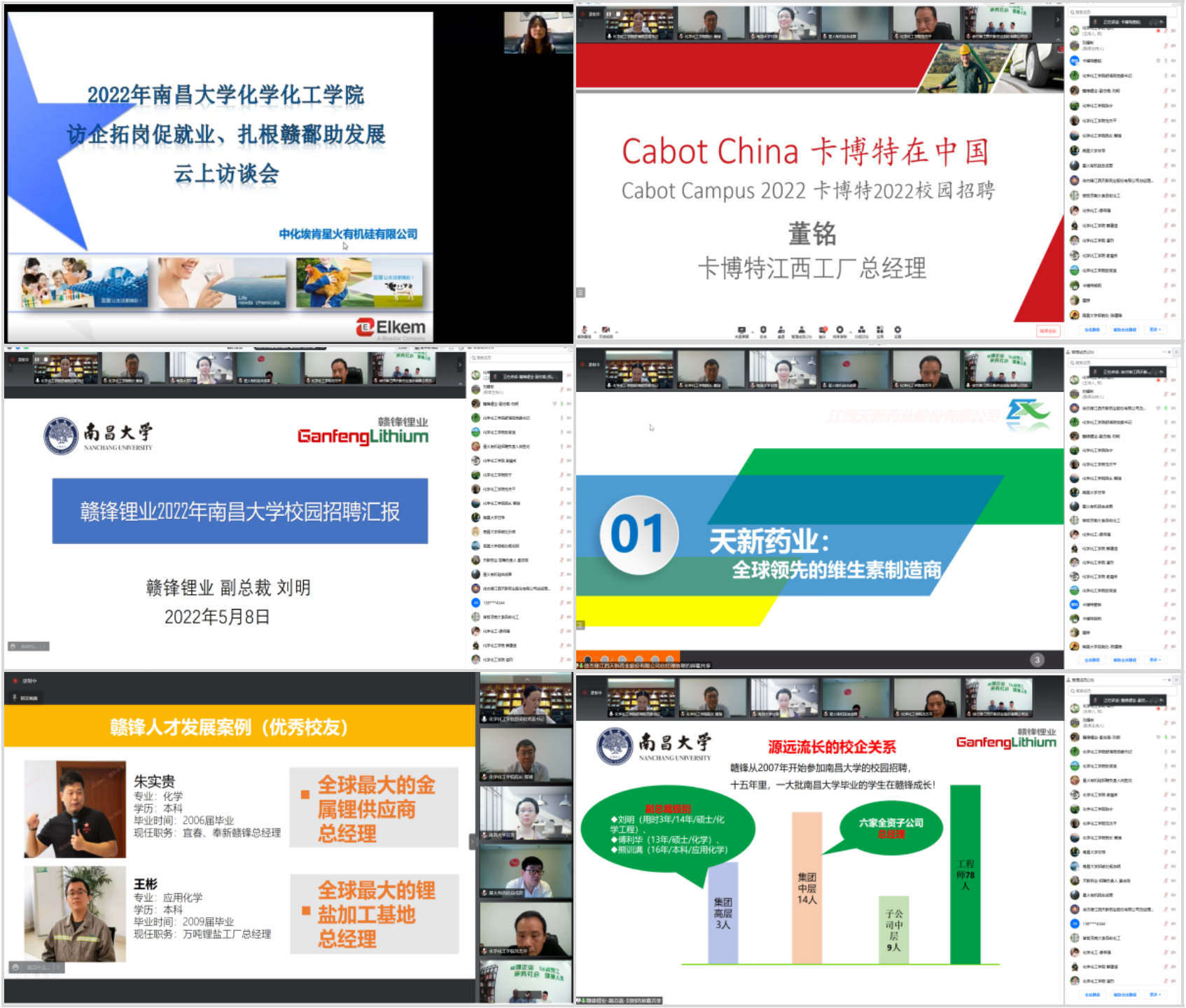Focus member search in Ganfeng title-slide window
Viewport: 1186px width, 1008px height.
[522, 358]
